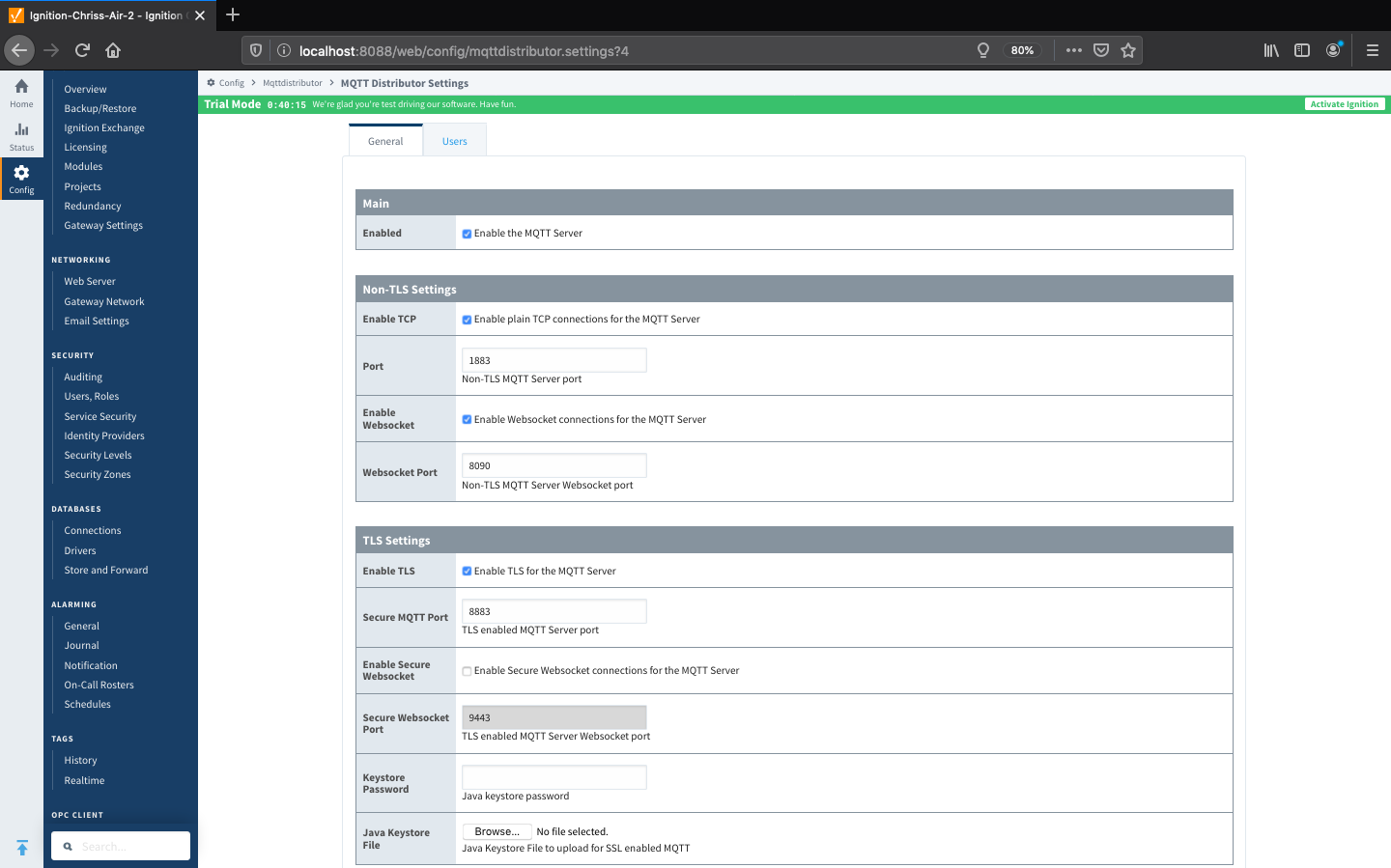Open Redundancy in sidebar
The image size is (1391, 868).
[x=93, y=206]
